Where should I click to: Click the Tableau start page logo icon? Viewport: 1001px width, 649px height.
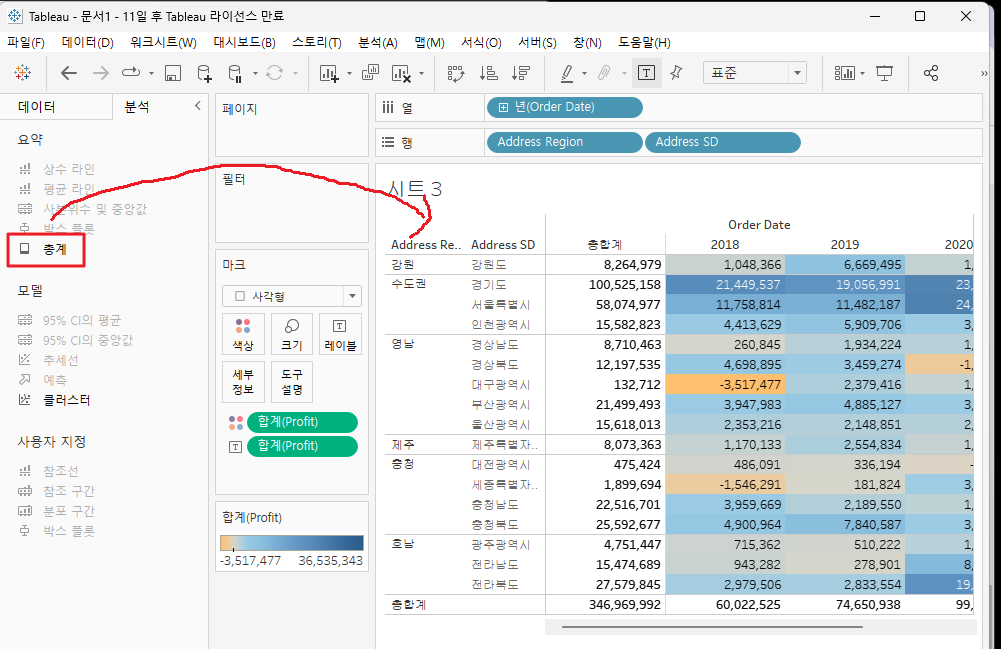(x=22, y=73)
